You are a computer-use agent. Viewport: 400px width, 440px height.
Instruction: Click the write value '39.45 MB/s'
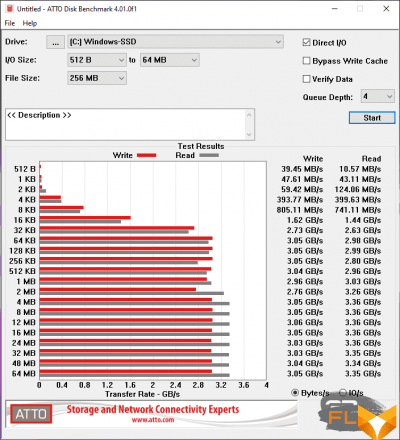(302, 169)
